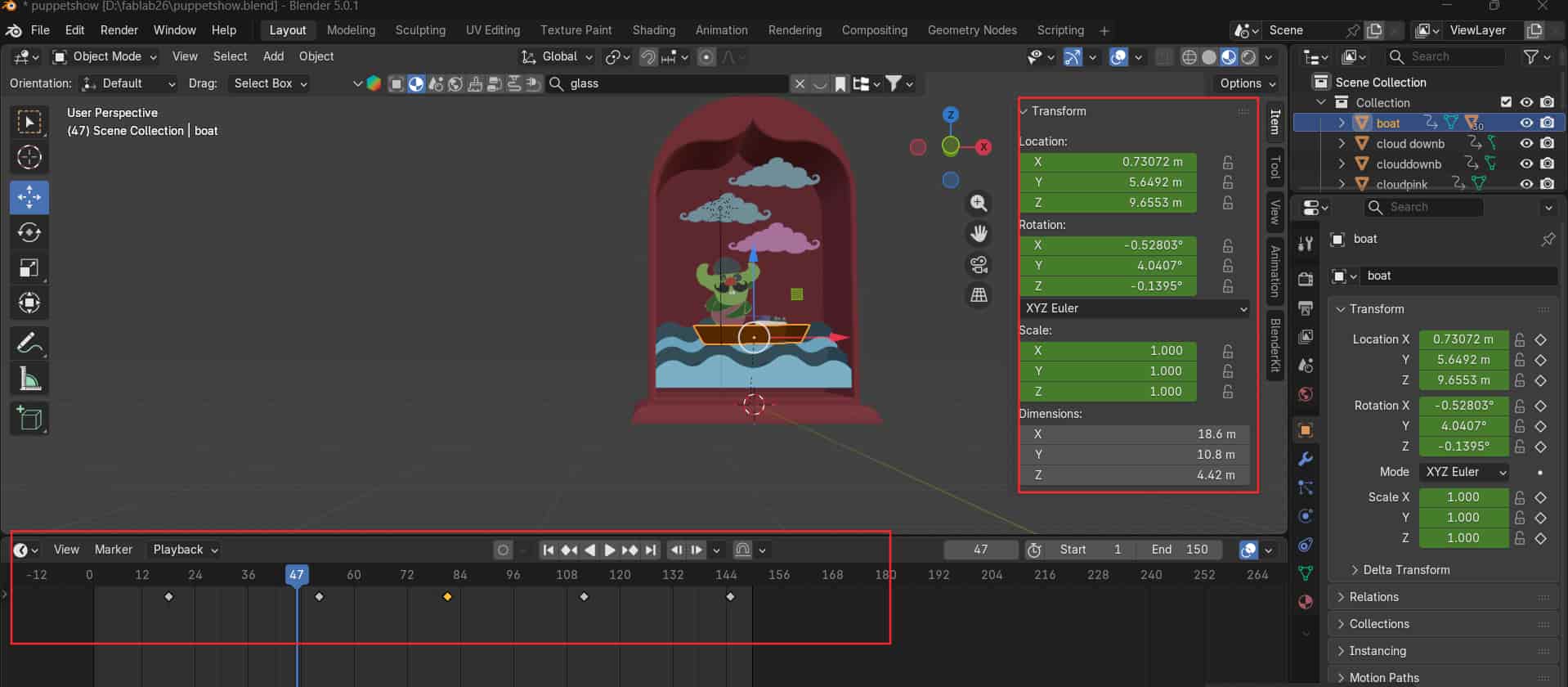
Task: Switch viewport shading to Wireframe
Action: point(1189,57)
